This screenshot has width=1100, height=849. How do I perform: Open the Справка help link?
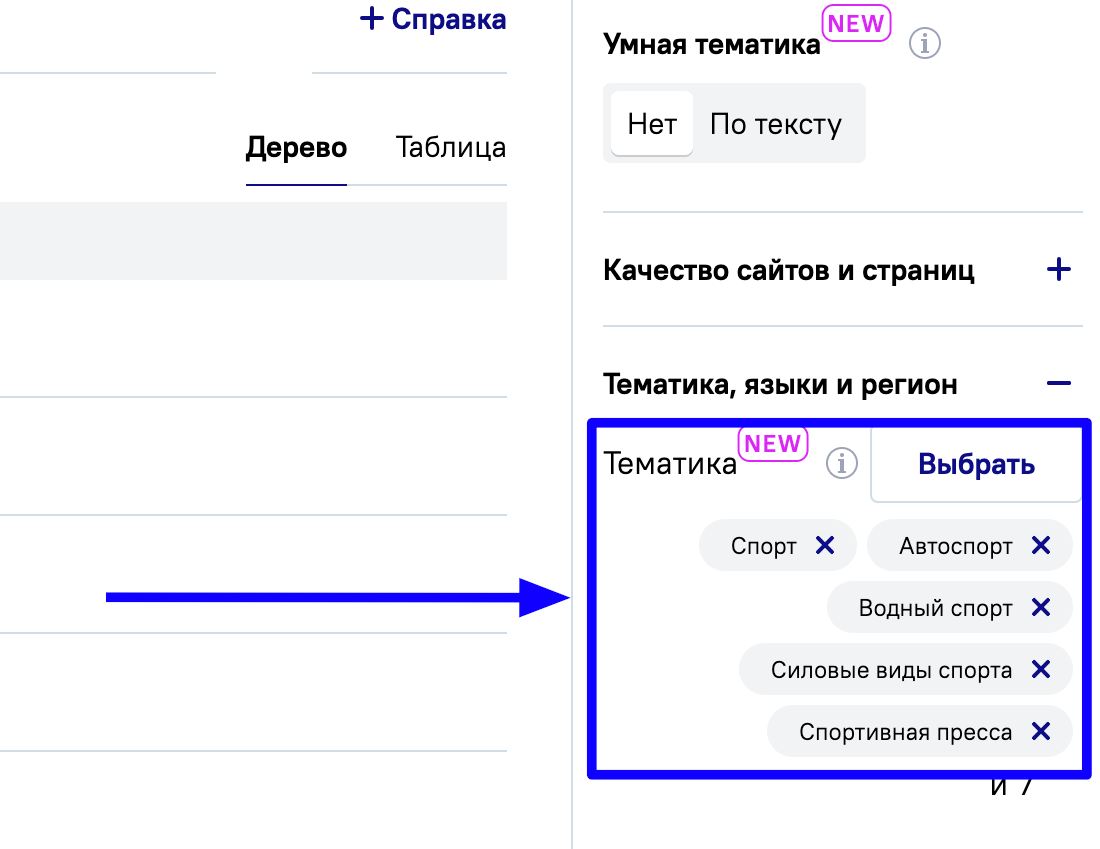tap(449, 18)
